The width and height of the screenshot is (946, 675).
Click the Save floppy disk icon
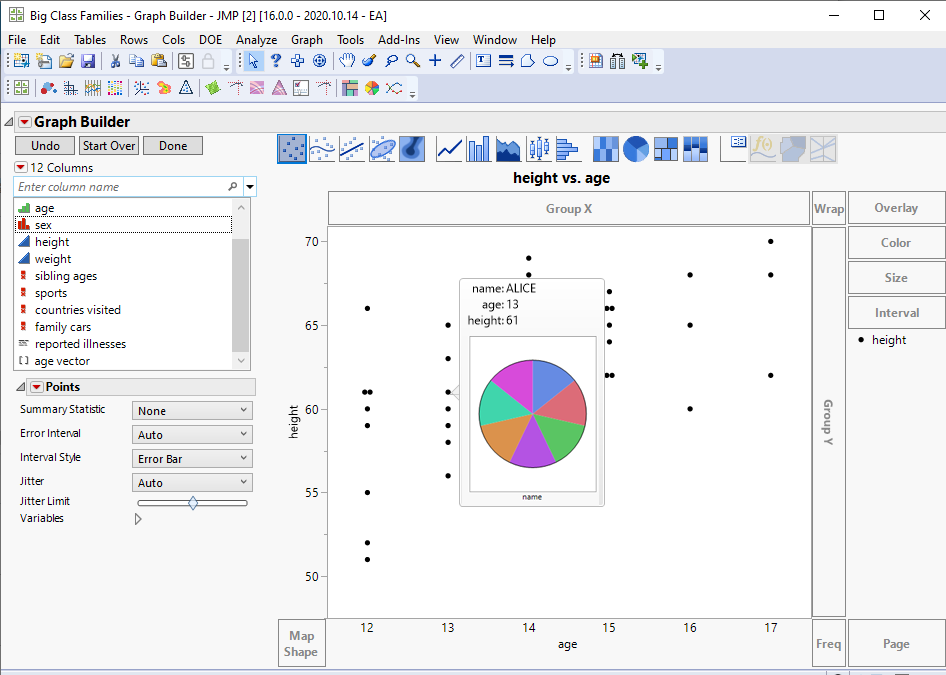coord(88,61)
